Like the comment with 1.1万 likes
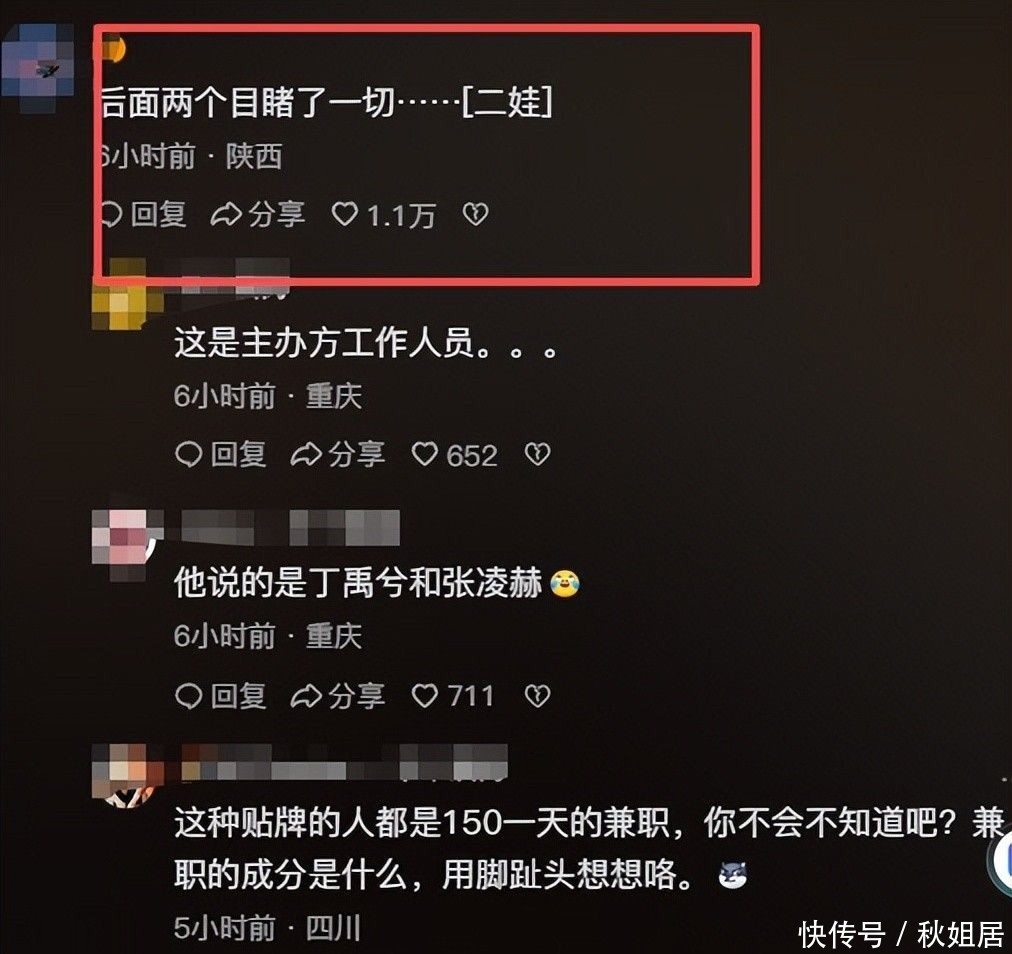The height and width of the screenshot is (954, 1012). coord(383,215)
